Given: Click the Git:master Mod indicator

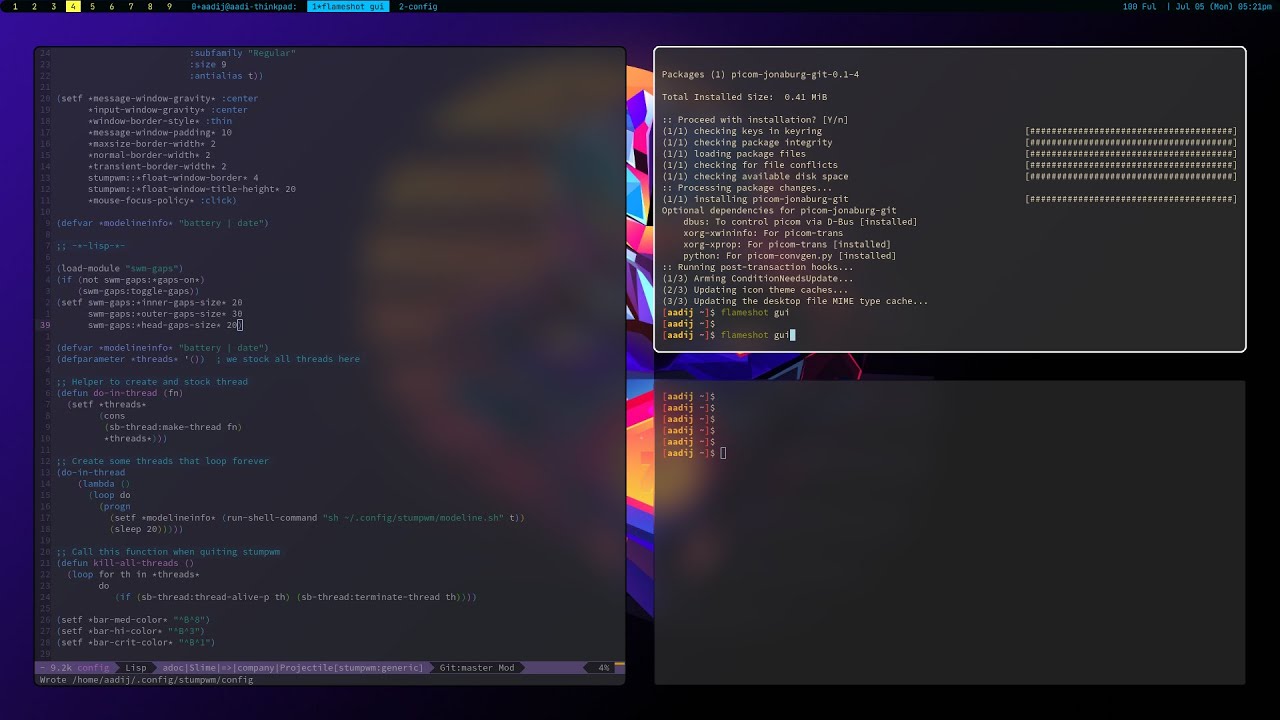Looking at the screenshot, I should (476, 667).
